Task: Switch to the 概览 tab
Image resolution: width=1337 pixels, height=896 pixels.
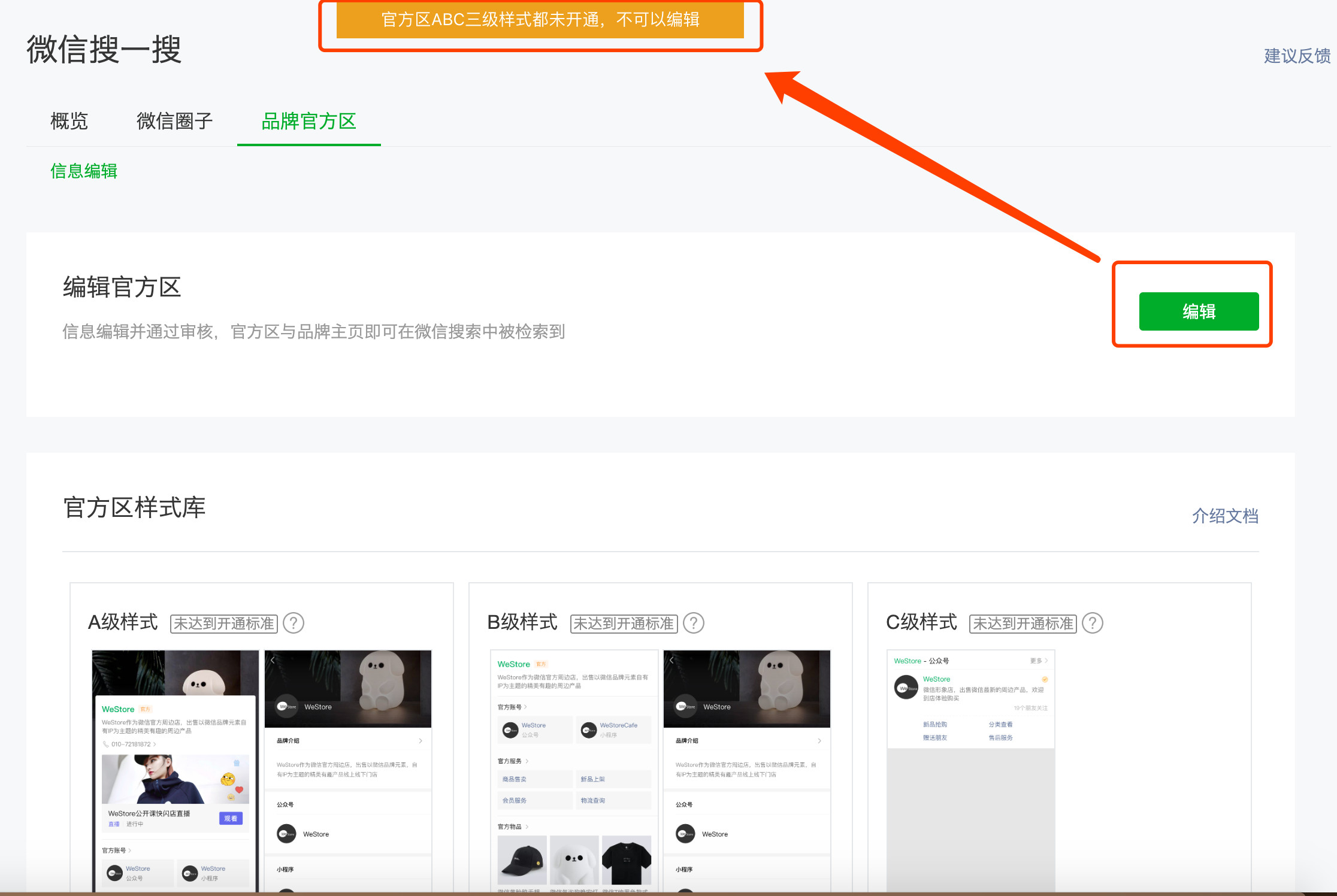Action: (69, 121)
